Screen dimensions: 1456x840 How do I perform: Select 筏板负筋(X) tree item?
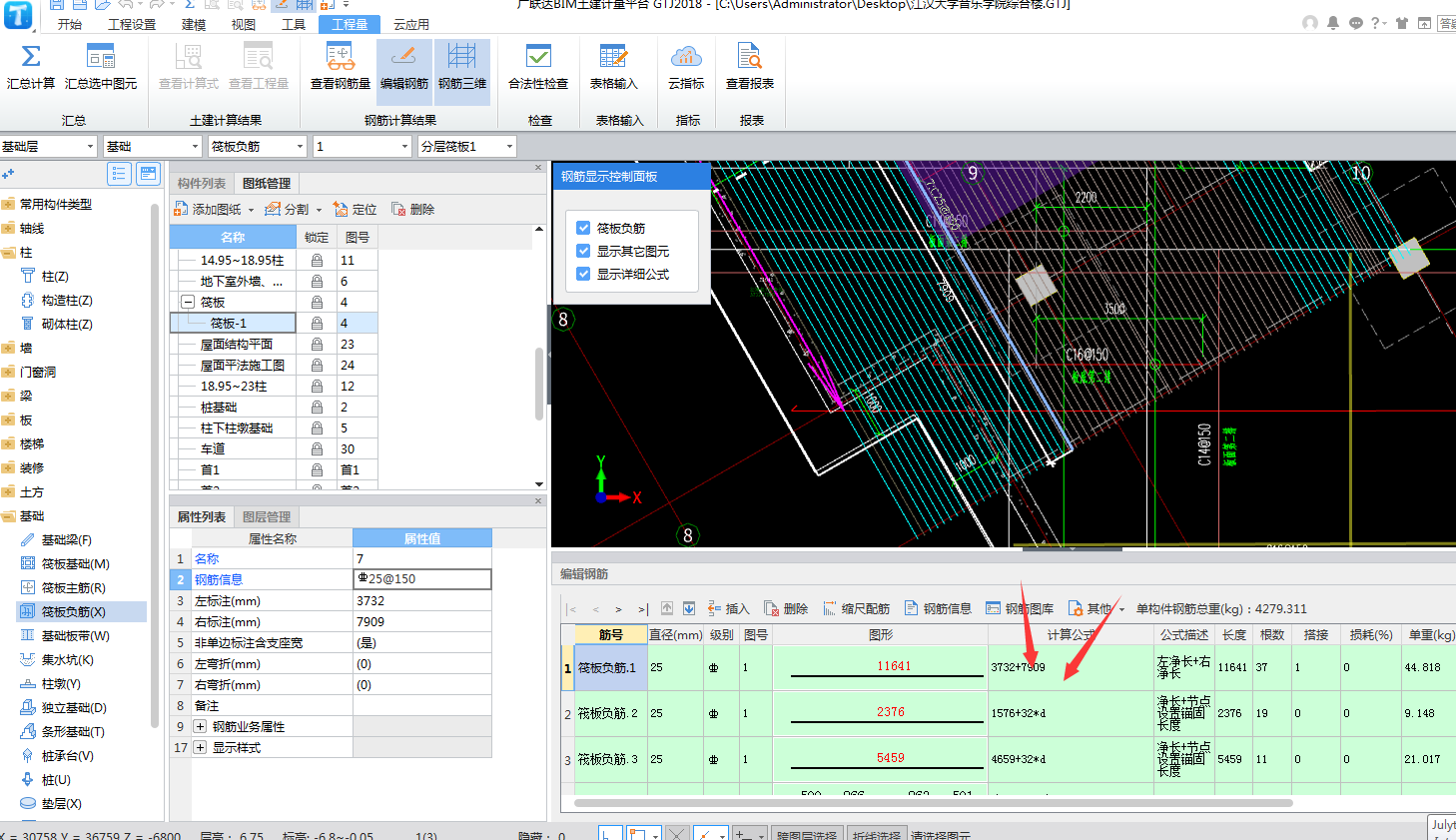tap(74, 611)
